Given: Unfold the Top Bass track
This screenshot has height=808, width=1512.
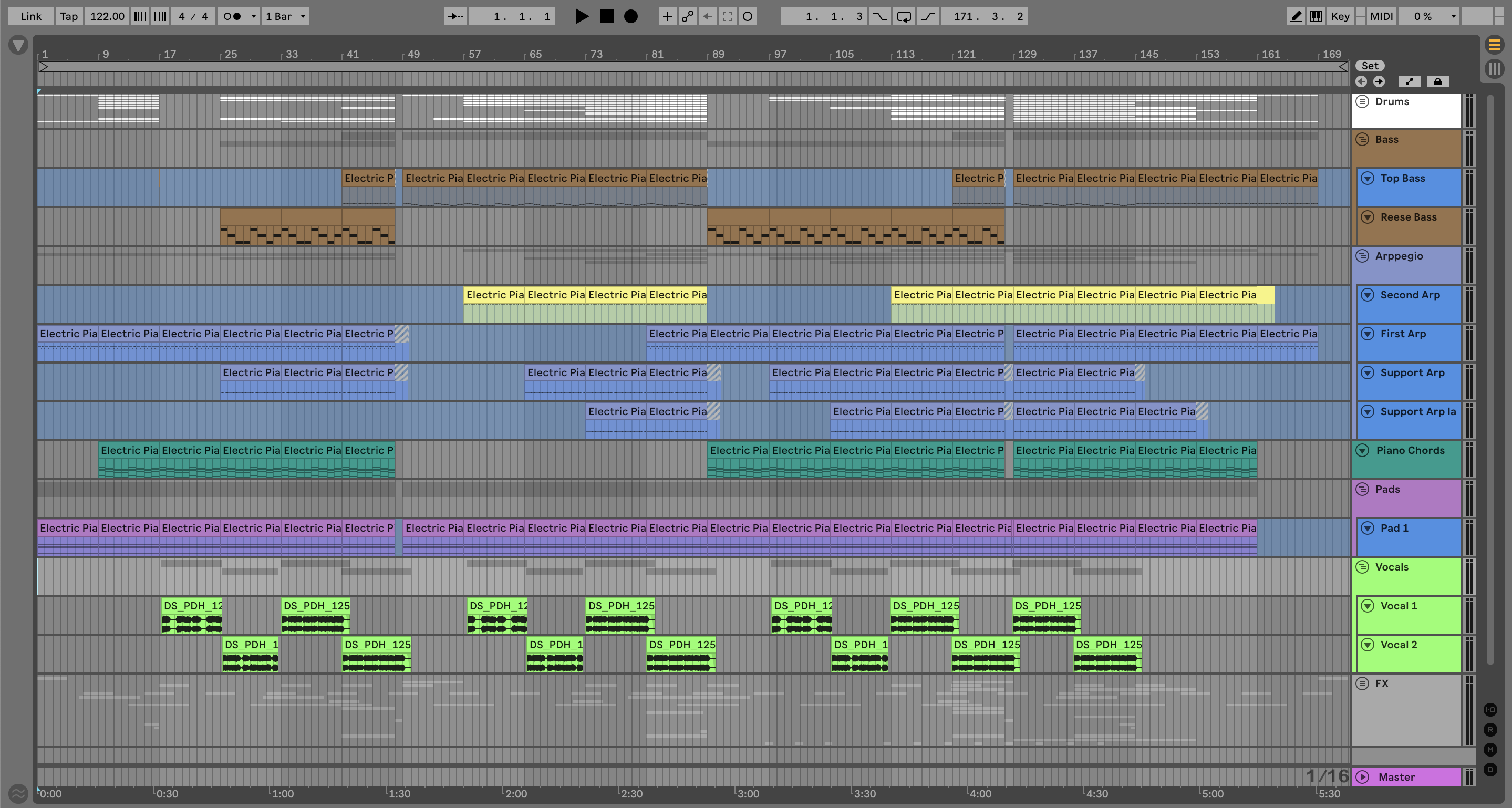Looking at the screenshot, I should (1368, 179).
